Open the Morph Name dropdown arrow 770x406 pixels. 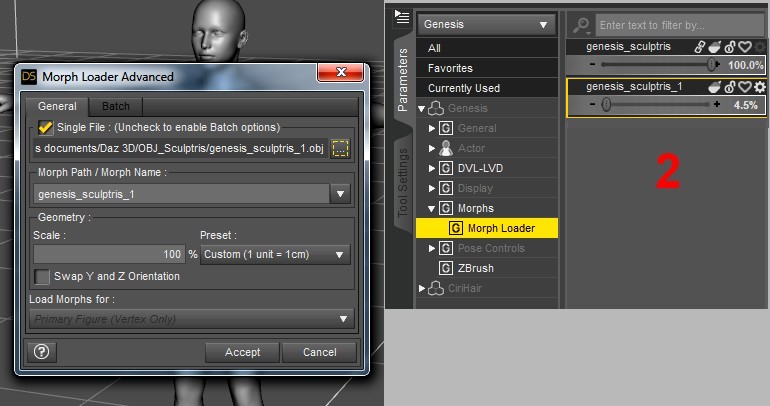(340, 194)
